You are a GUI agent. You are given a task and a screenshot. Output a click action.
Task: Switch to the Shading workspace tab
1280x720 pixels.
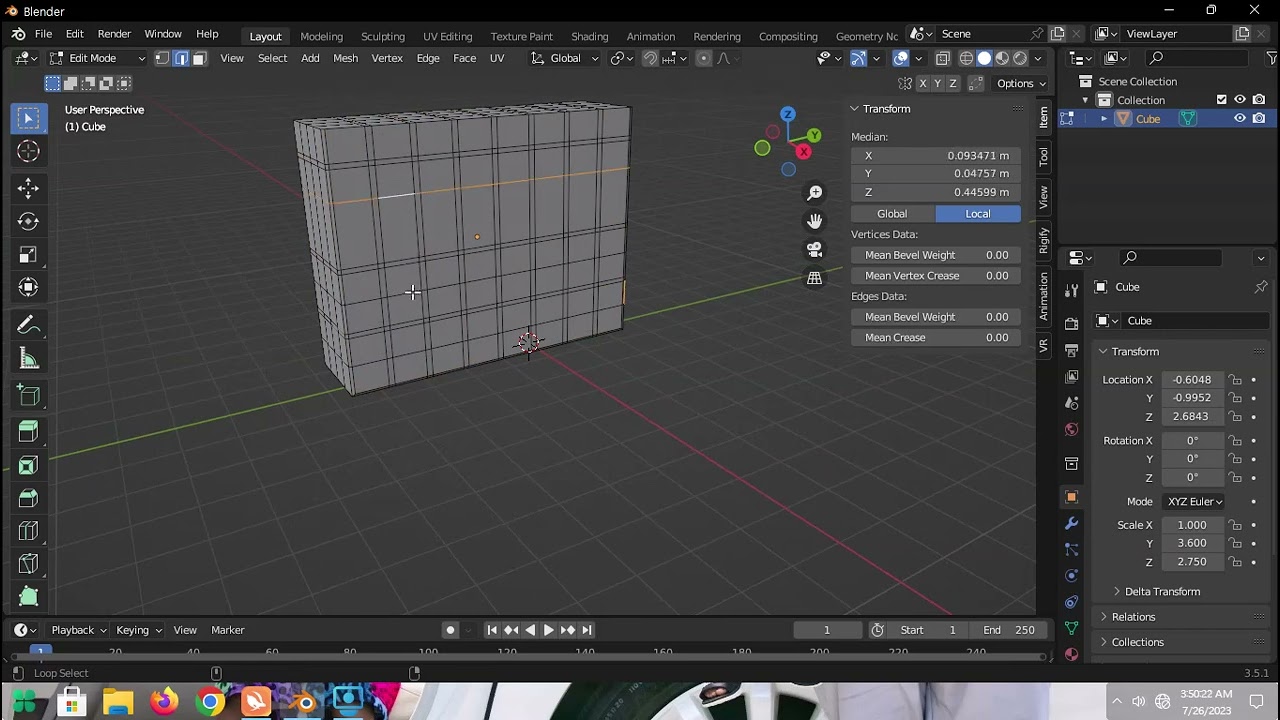pos(589,36)
